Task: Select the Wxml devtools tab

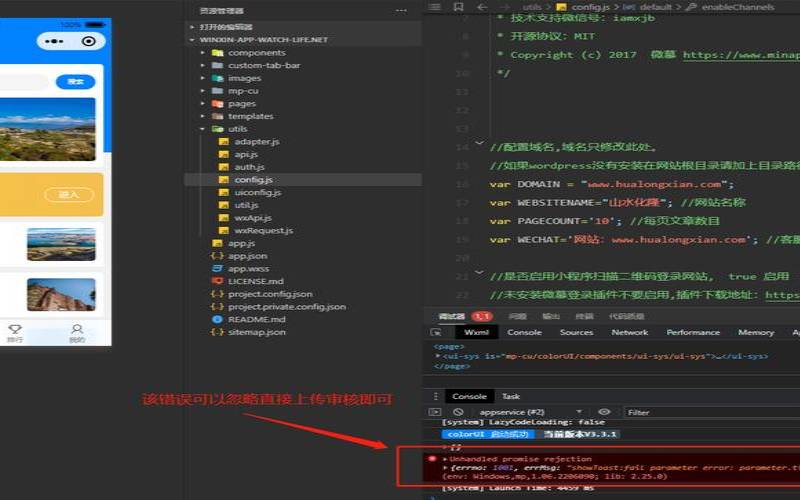Action: click(477, 332)
